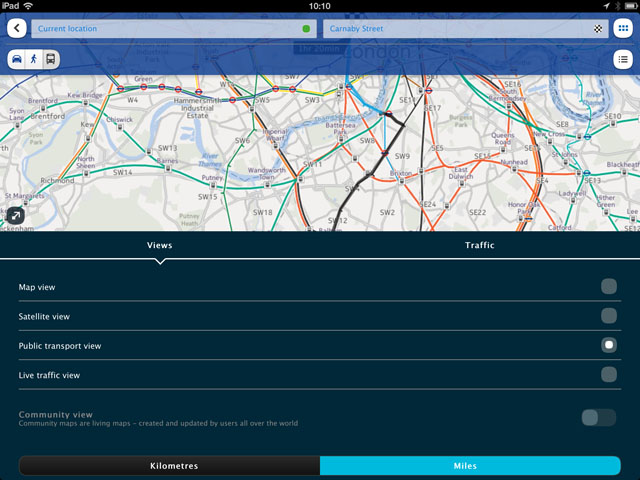Open the route list icon
The height and width of the screenshot is (480, 640).
(623, 60)
